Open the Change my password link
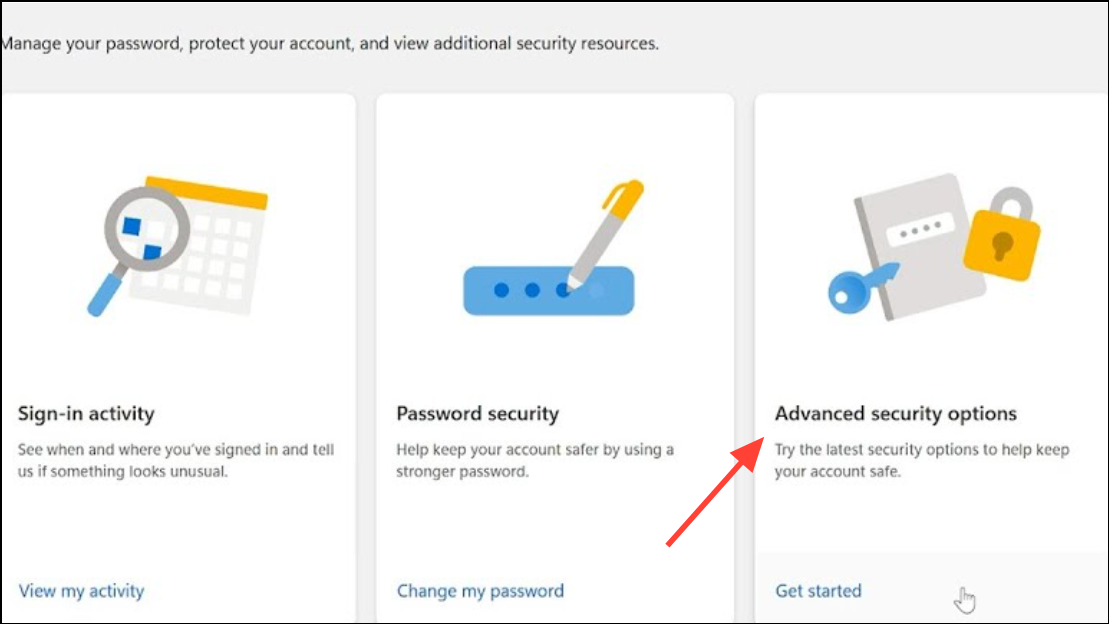Viewport: 1109px width, 624px height. click(x=480, y=591)
